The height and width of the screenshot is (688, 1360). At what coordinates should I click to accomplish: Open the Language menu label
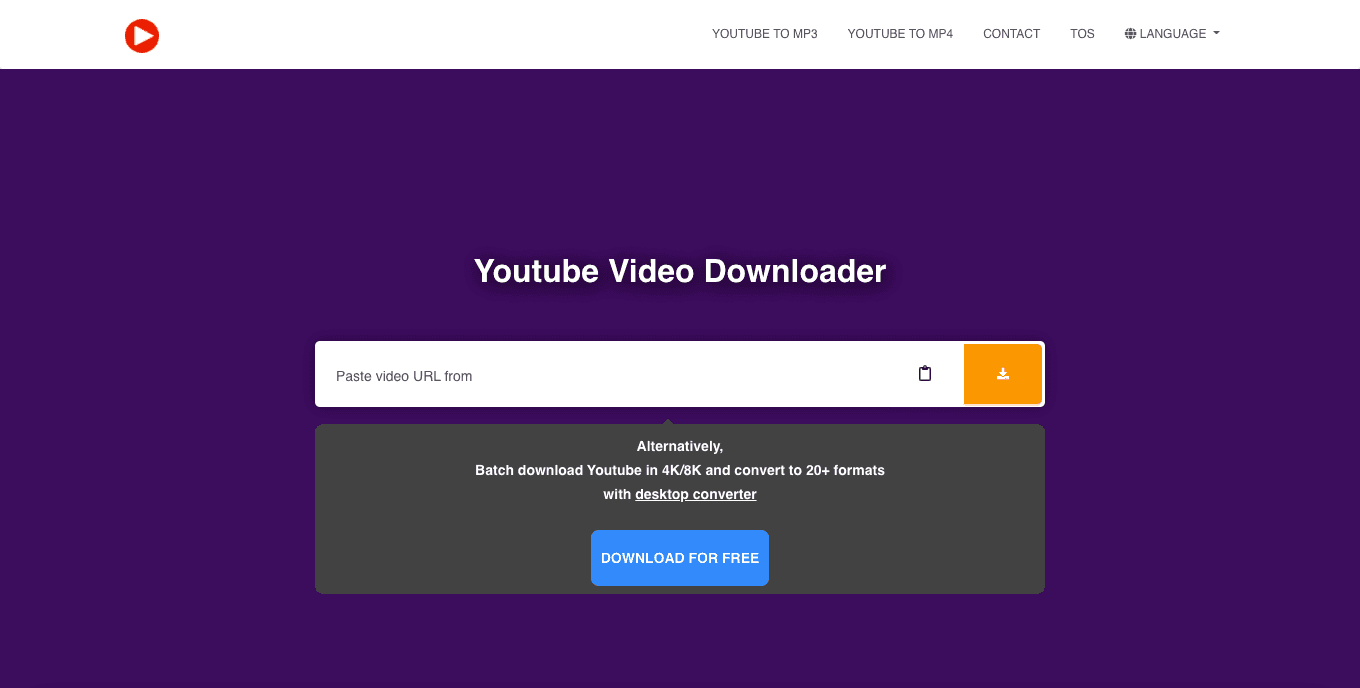point(1172,34)
